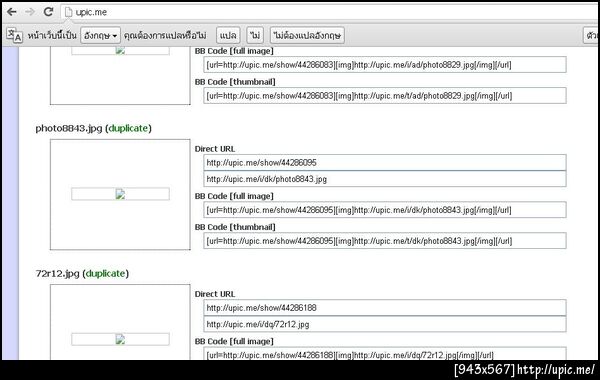
Task: Reload the page with the refresh icon
Action: [48, 12]
